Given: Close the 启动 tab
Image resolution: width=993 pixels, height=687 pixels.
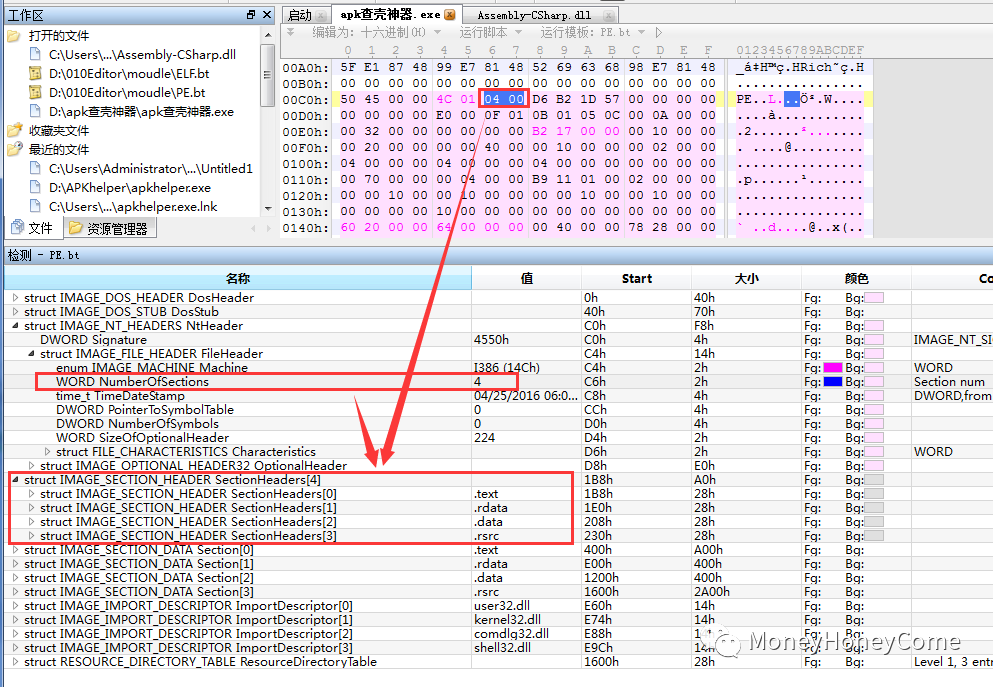Looking at the screenshot, I should (321, 15).
